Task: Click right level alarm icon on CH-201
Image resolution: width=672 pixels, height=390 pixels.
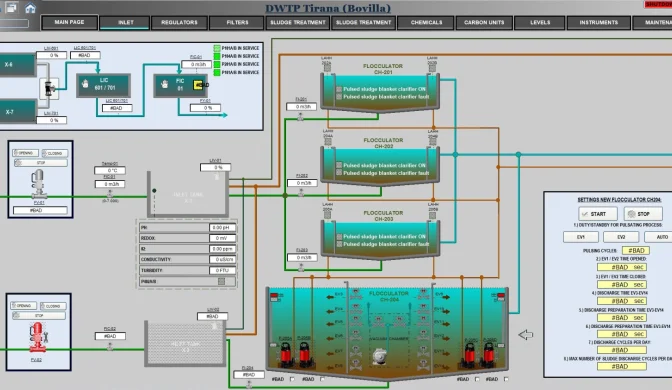Action: click(x=432, y=68)
